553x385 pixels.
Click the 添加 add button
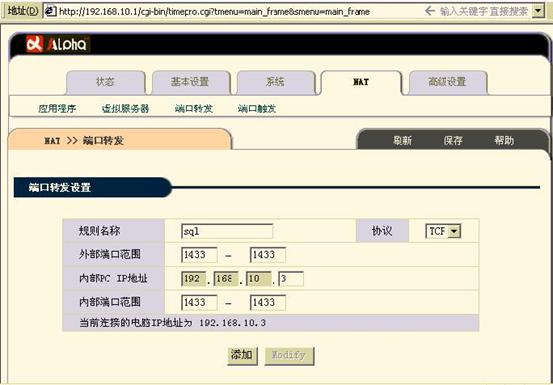242,355
